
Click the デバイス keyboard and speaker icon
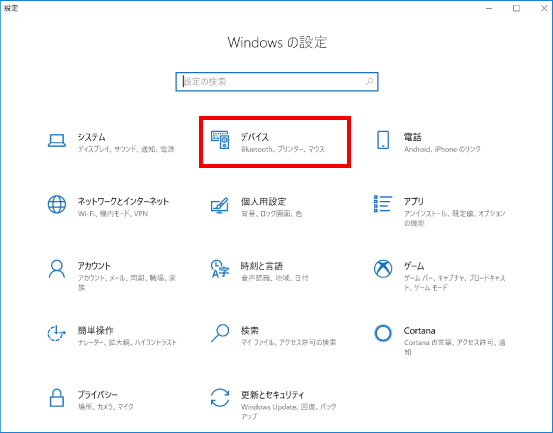[x=220, y=140]
